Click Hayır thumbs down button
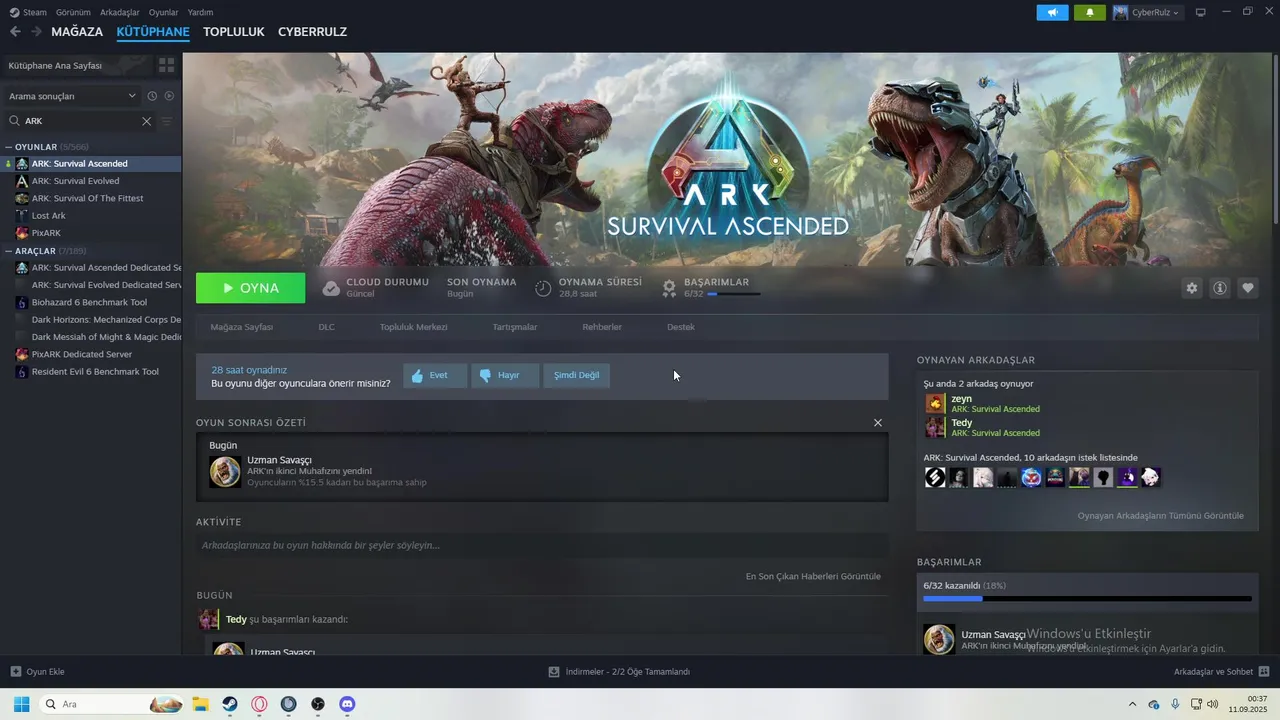Viewport: 1280px width, 720px height. 505,375
